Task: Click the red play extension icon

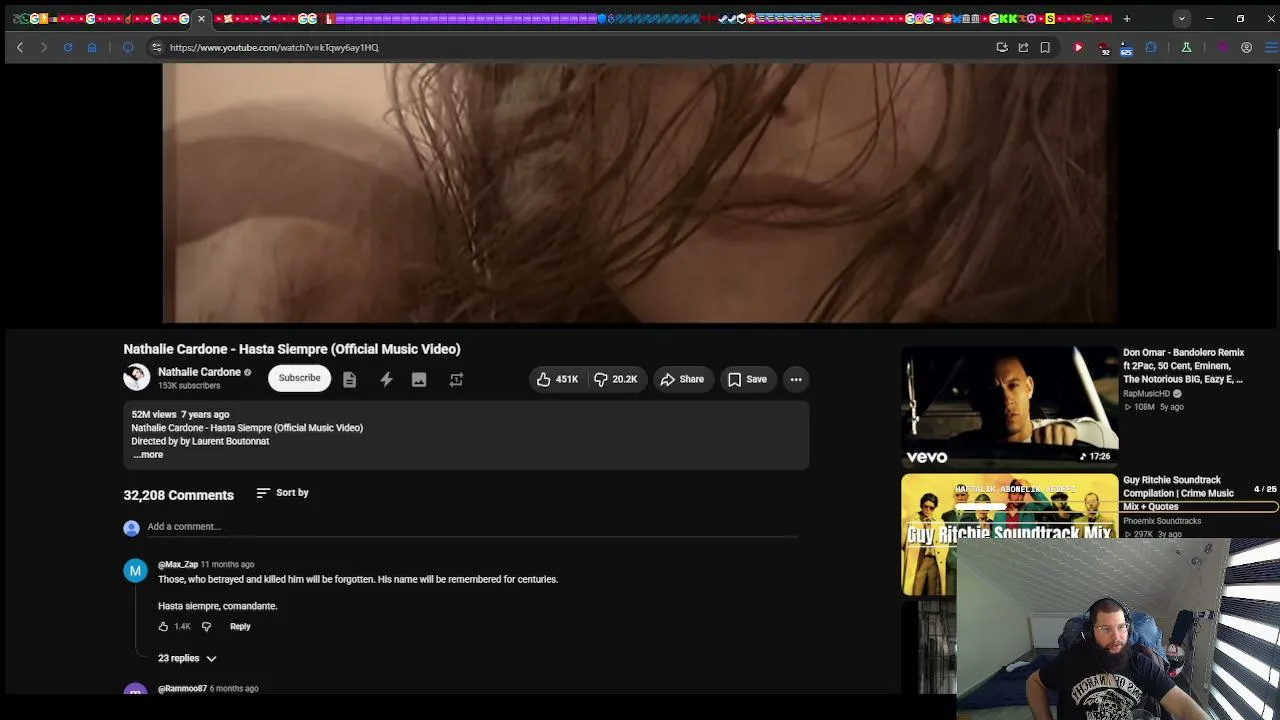Action: point(1078,47)
